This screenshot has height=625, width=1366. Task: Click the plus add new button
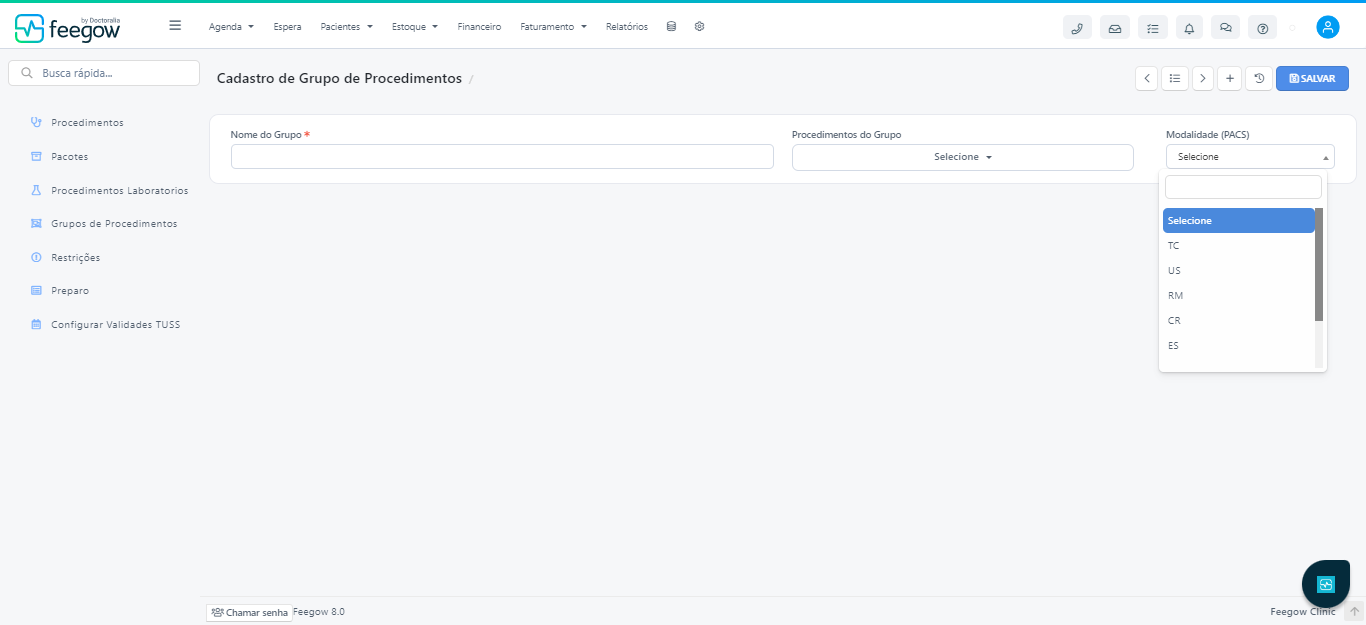(1230, 78)
